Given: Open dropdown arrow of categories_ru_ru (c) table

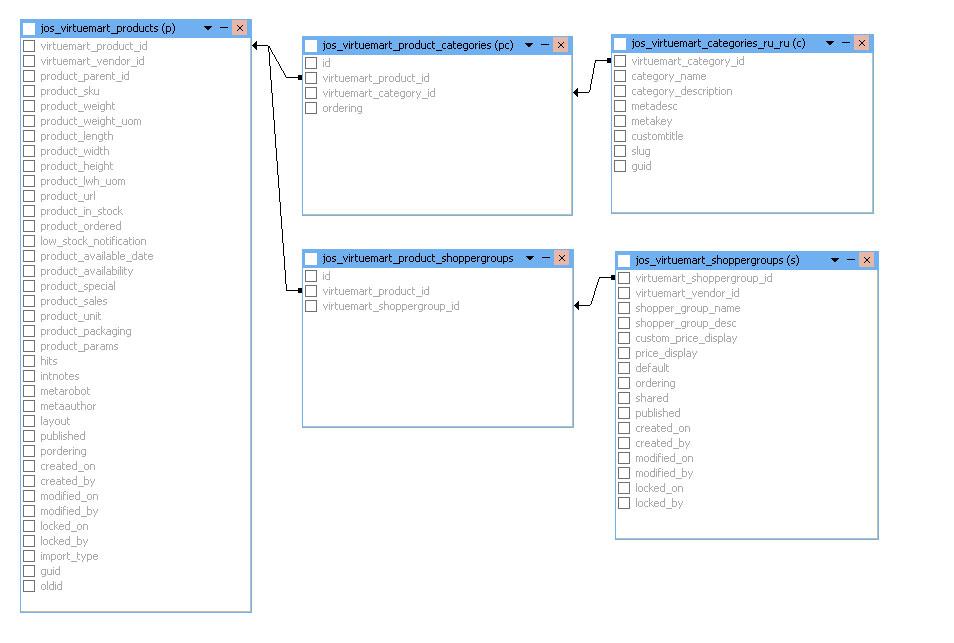Looking at the screenshot, I should (x=830, y=43).
